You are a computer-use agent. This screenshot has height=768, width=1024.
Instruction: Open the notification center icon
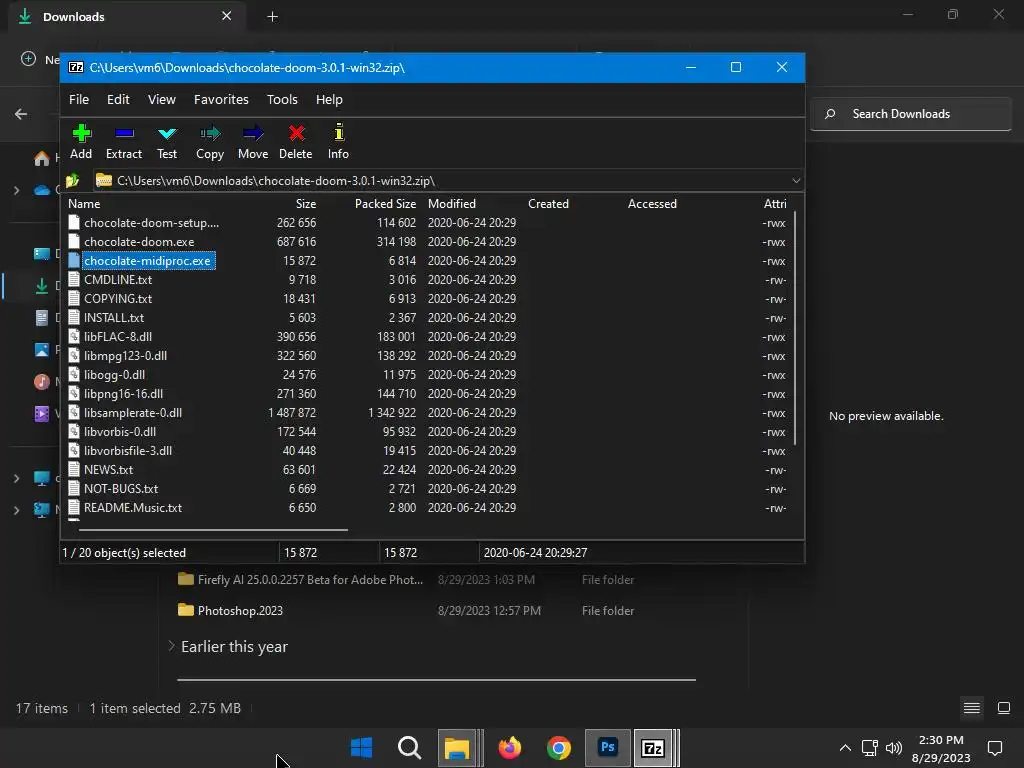tap(995, 748)
